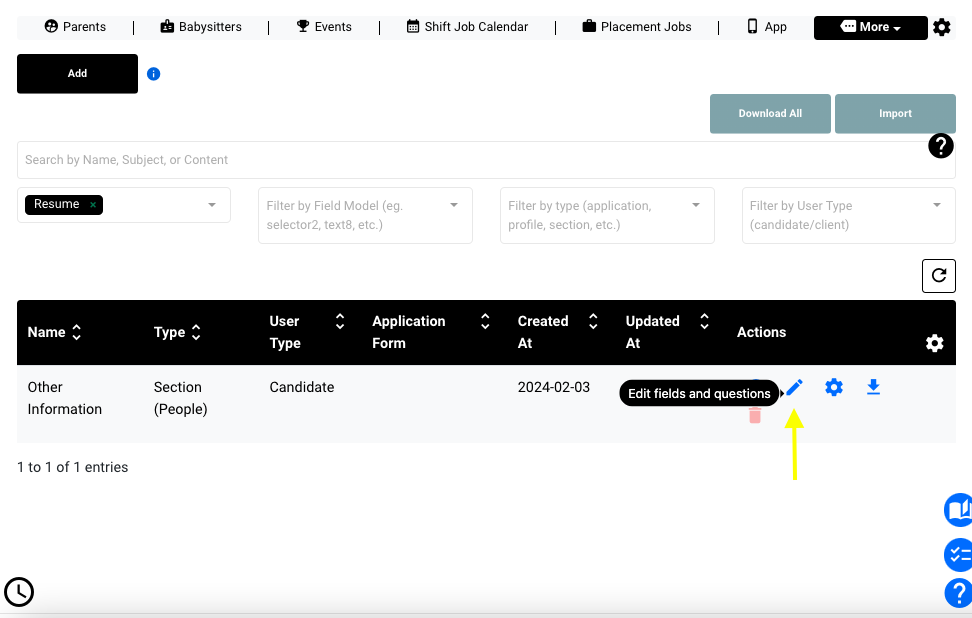Focus the search by name field

tap(470, 160)
